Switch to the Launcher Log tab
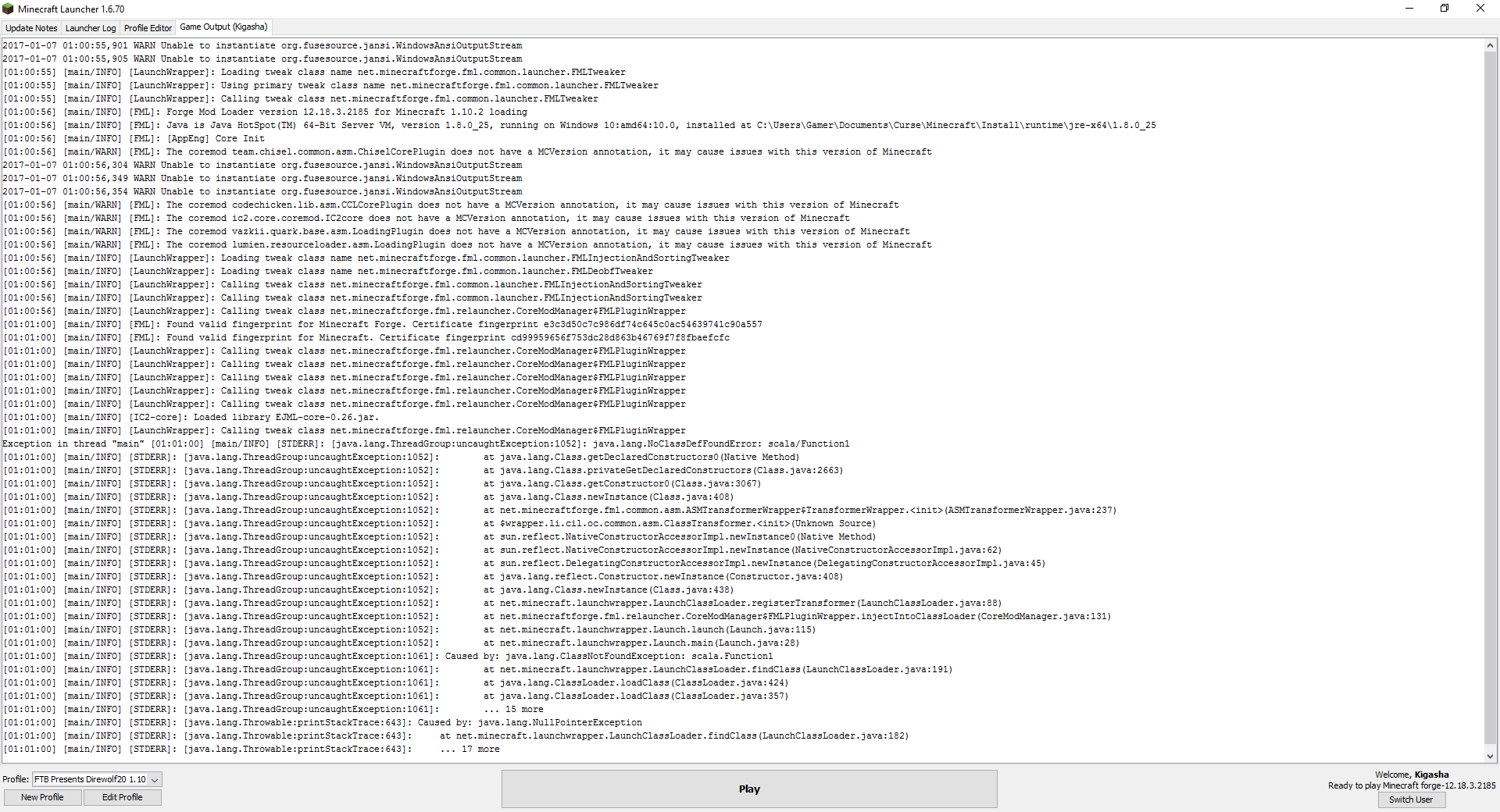This screenshot has width=1500, height=812. 91,28
